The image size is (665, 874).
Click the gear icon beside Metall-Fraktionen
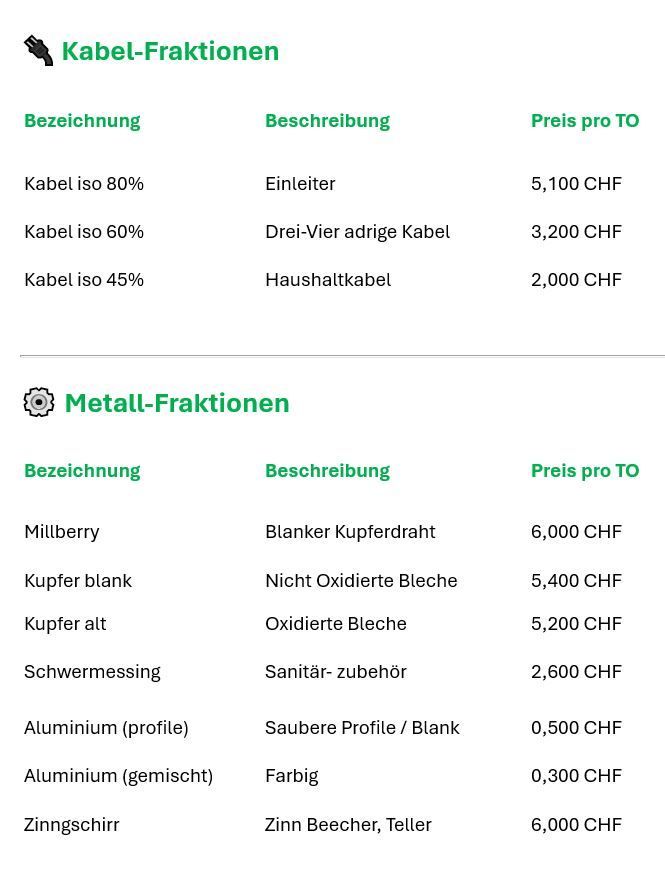[39, 402]
